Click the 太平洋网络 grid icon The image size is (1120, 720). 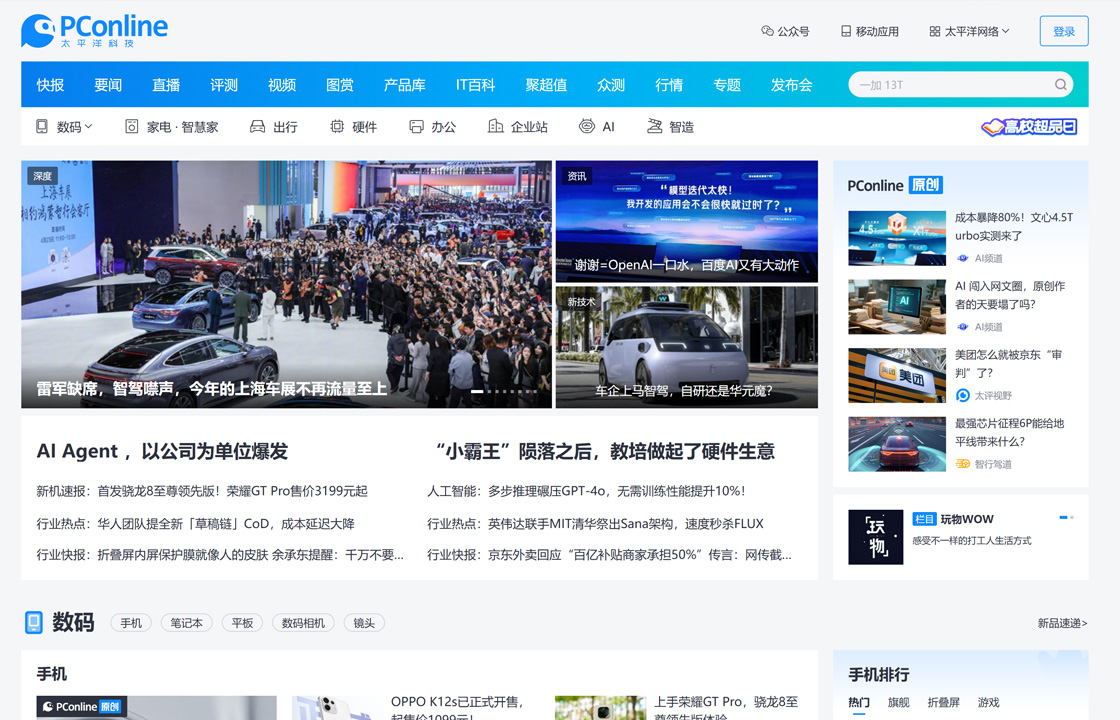tap(934, 31)
